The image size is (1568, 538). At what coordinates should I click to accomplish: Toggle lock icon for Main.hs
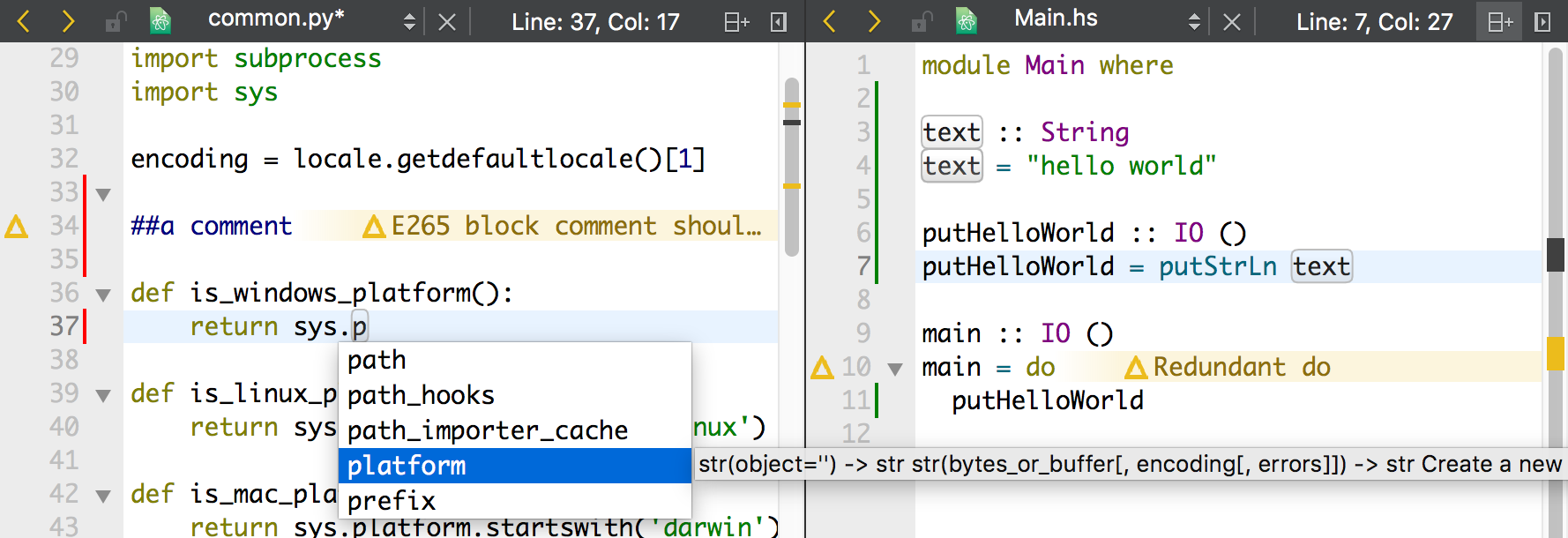coord(922,21)
